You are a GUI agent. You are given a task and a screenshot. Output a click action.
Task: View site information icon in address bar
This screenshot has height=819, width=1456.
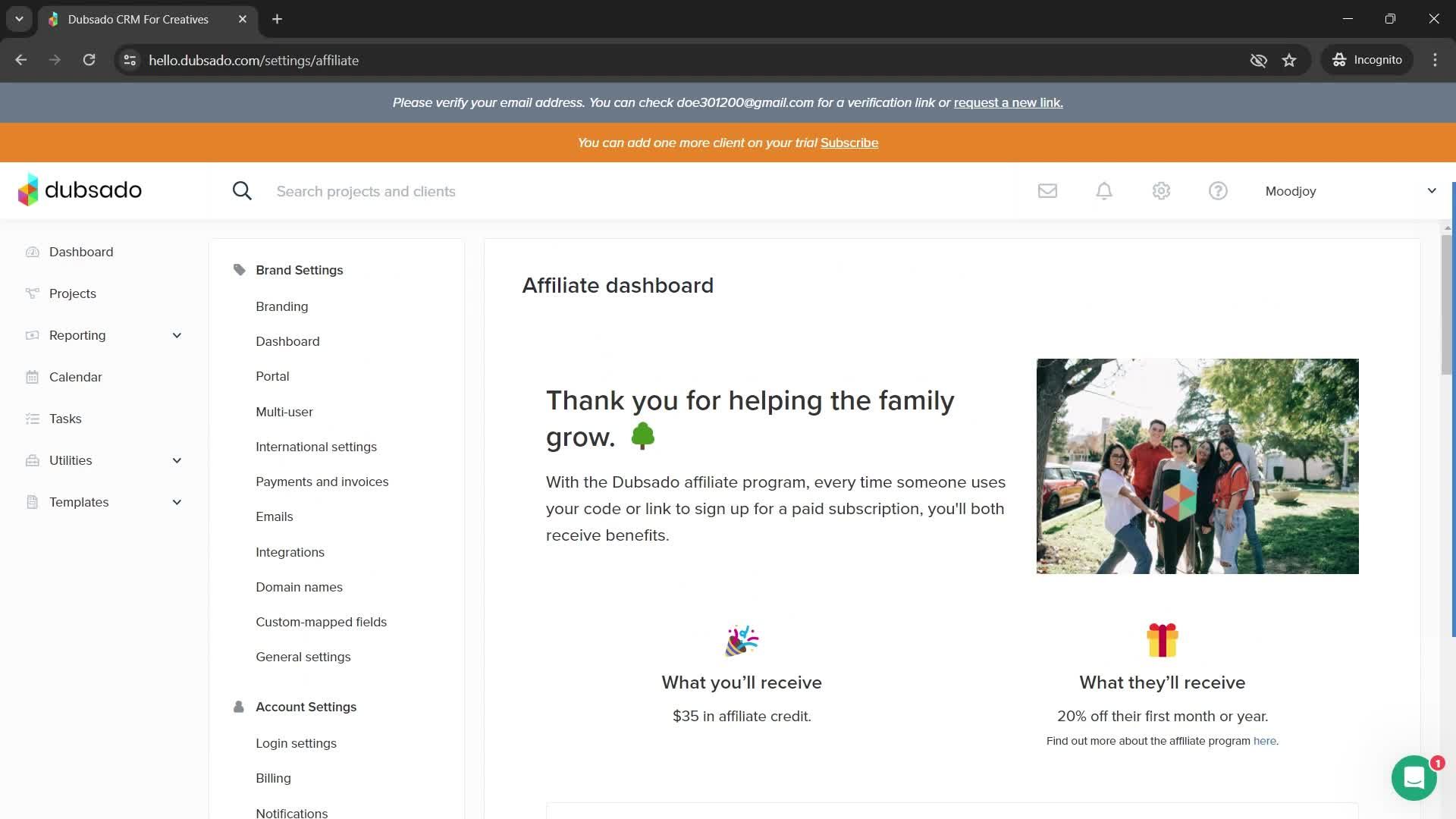pyautogui.click(x=130, y=60)
